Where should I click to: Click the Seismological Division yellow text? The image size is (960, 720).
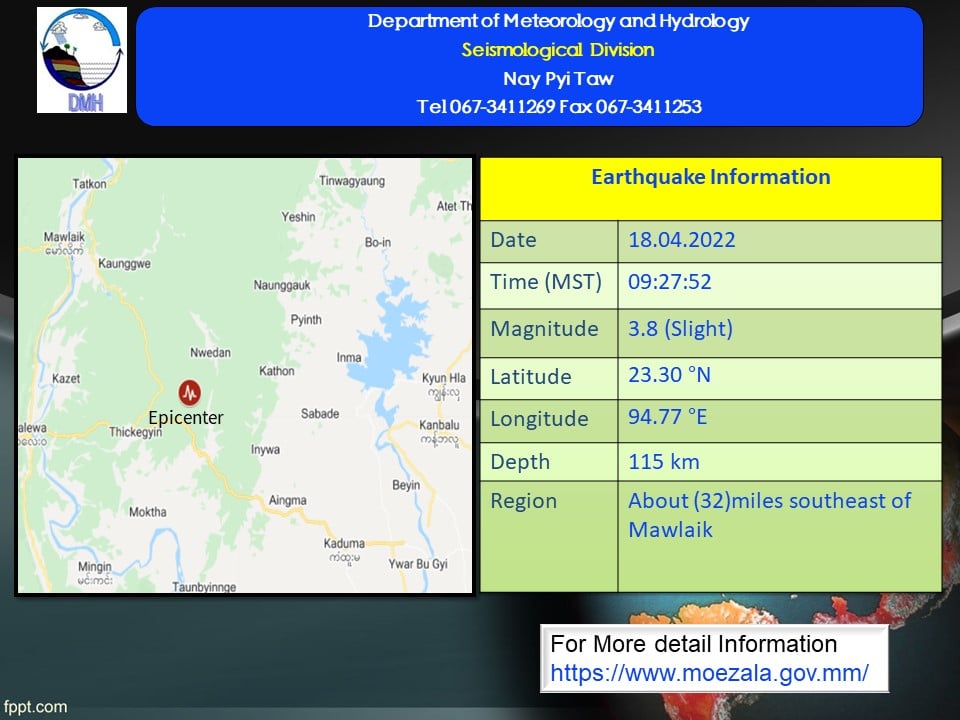(x=557, y=50)
